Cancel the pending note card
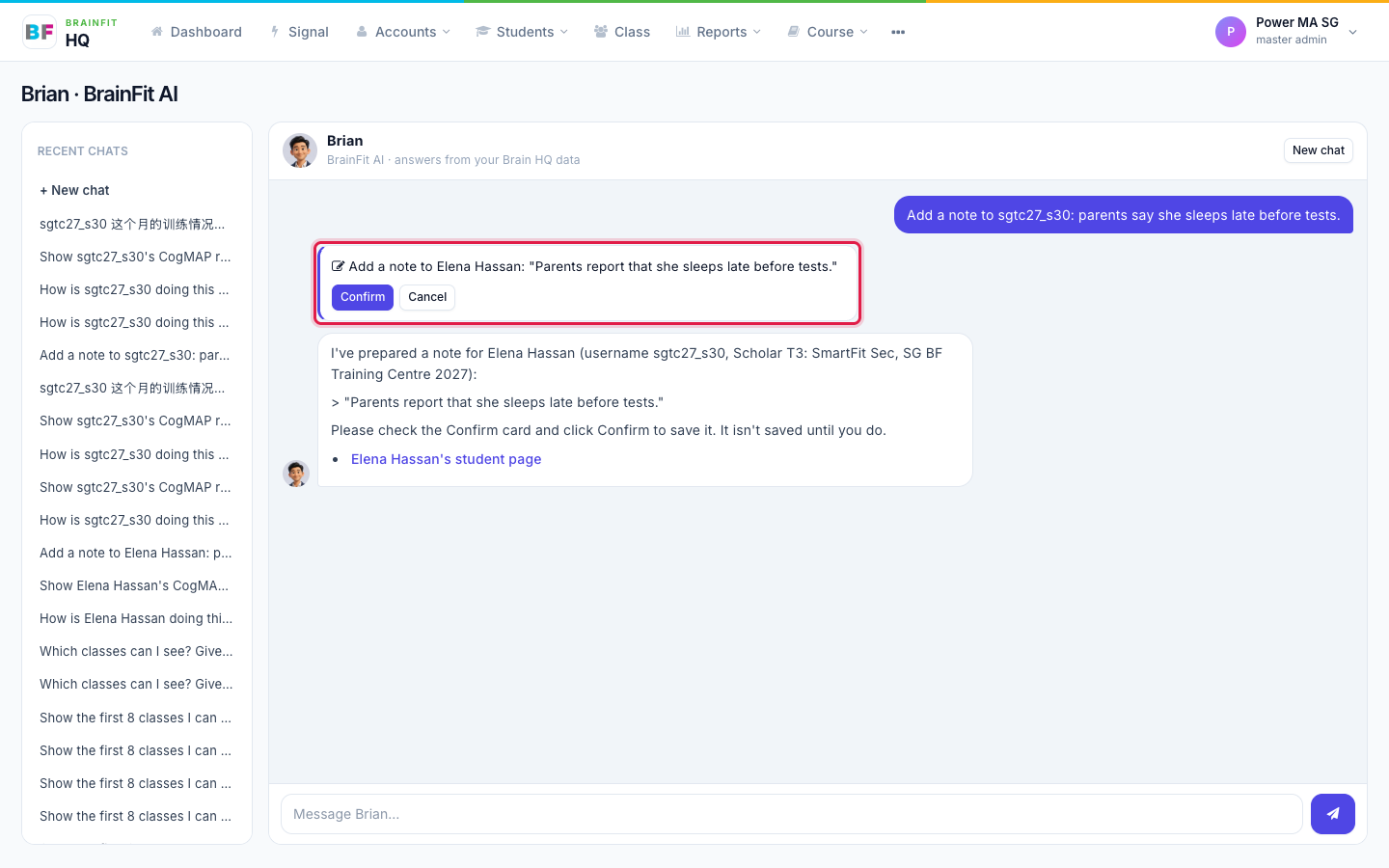Viewport: 1389px width, 868px height. tap(427, 297)
